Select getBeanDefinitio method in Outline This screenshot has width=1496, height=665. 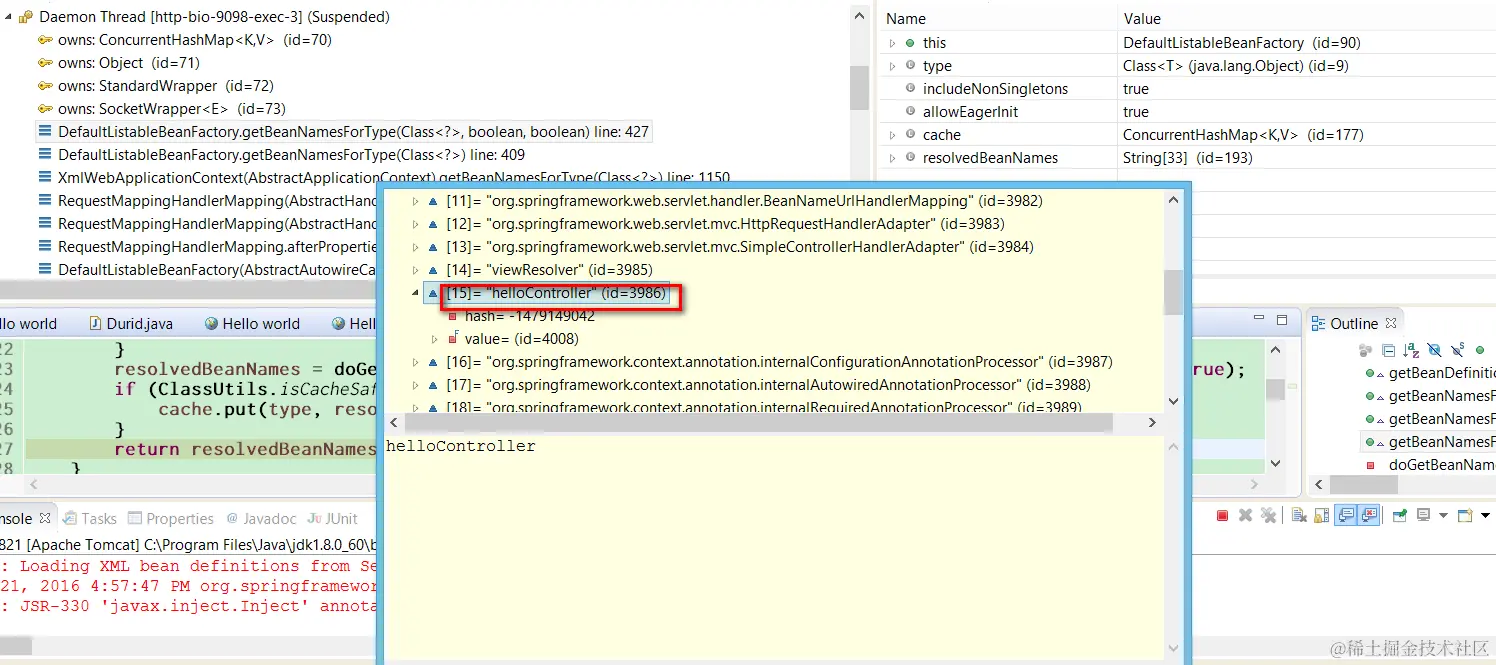pos(1431,373)
